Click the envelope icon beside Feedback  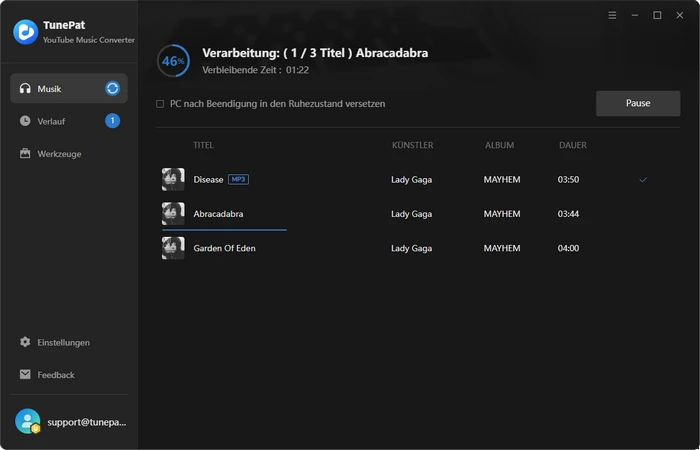25,374
